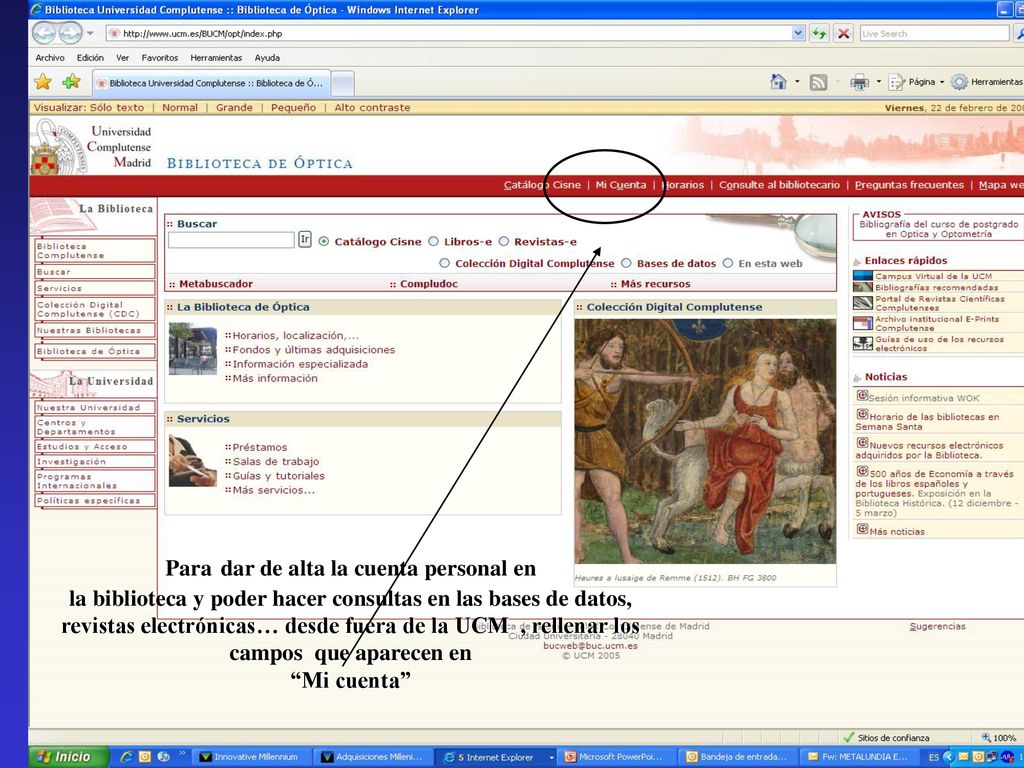The width and height of the screenshot is (1024, 768).
Task: Stop loading with the red X icon
Action: pos(843,33)
